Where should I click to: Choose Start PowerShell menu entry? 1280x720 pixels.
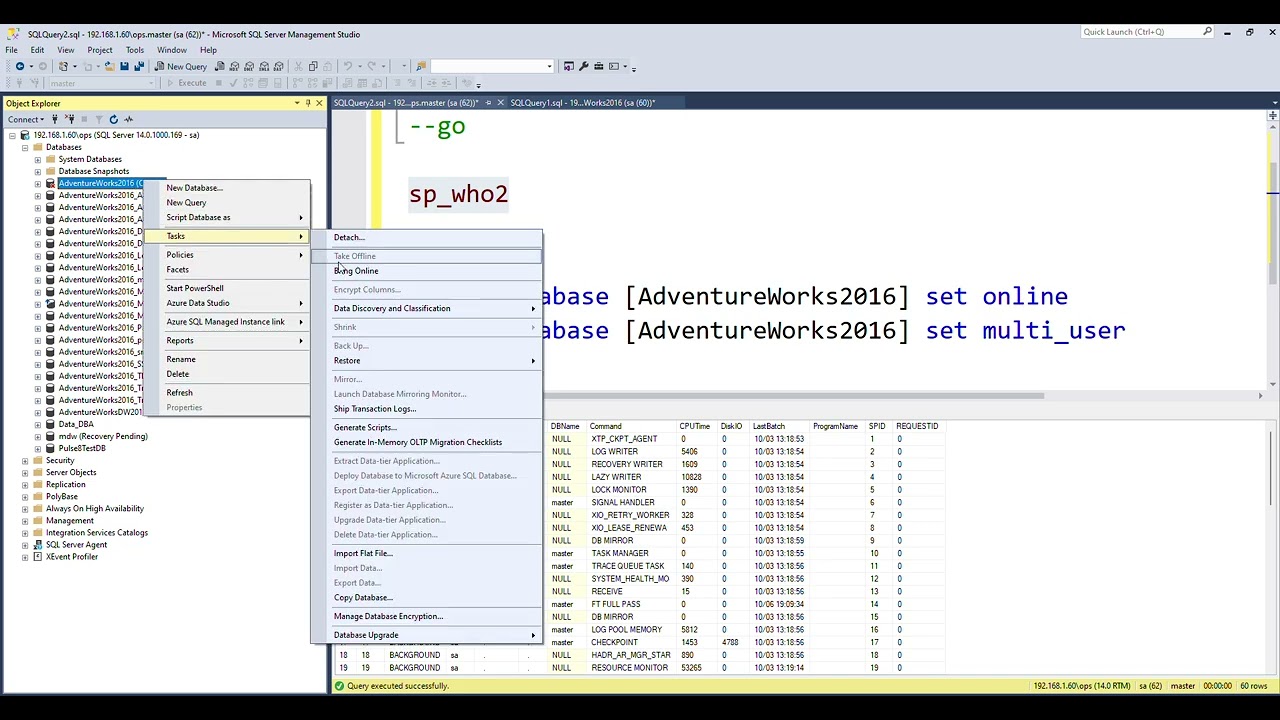228,288
